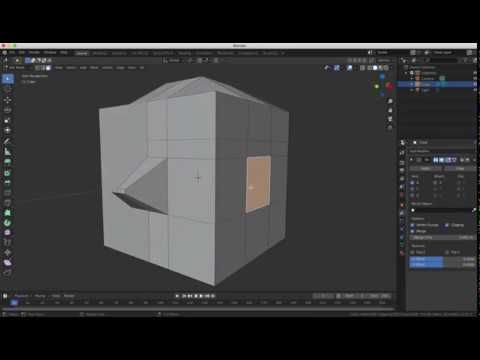The image size is (480, 360).
Task: Toggle Mirror modifier X axis checkbox
Action: (412, 183)
